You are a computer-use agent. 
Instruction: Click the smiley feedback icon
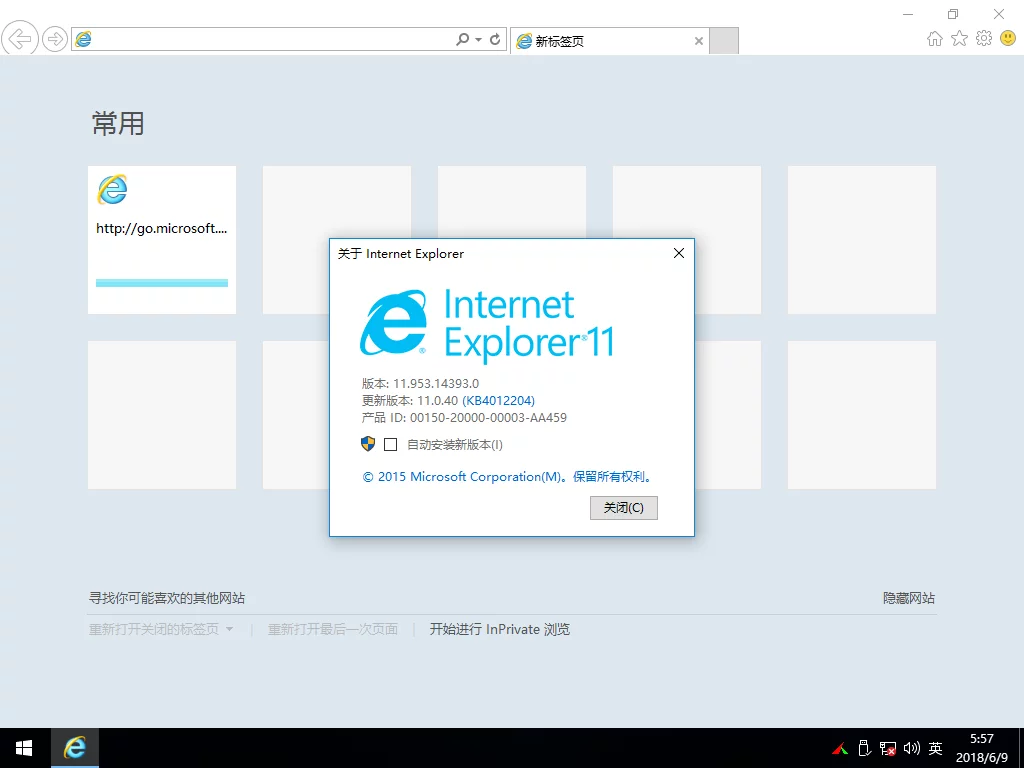[1007, 38]
